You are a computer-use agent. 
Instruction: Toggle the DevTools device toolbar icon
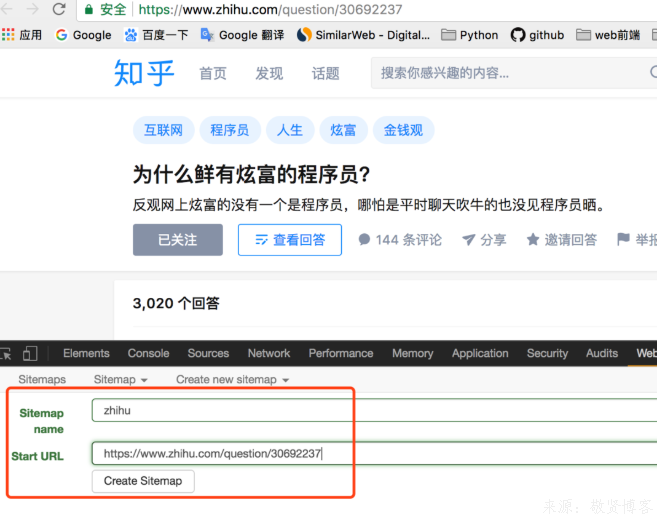point(30,353)
